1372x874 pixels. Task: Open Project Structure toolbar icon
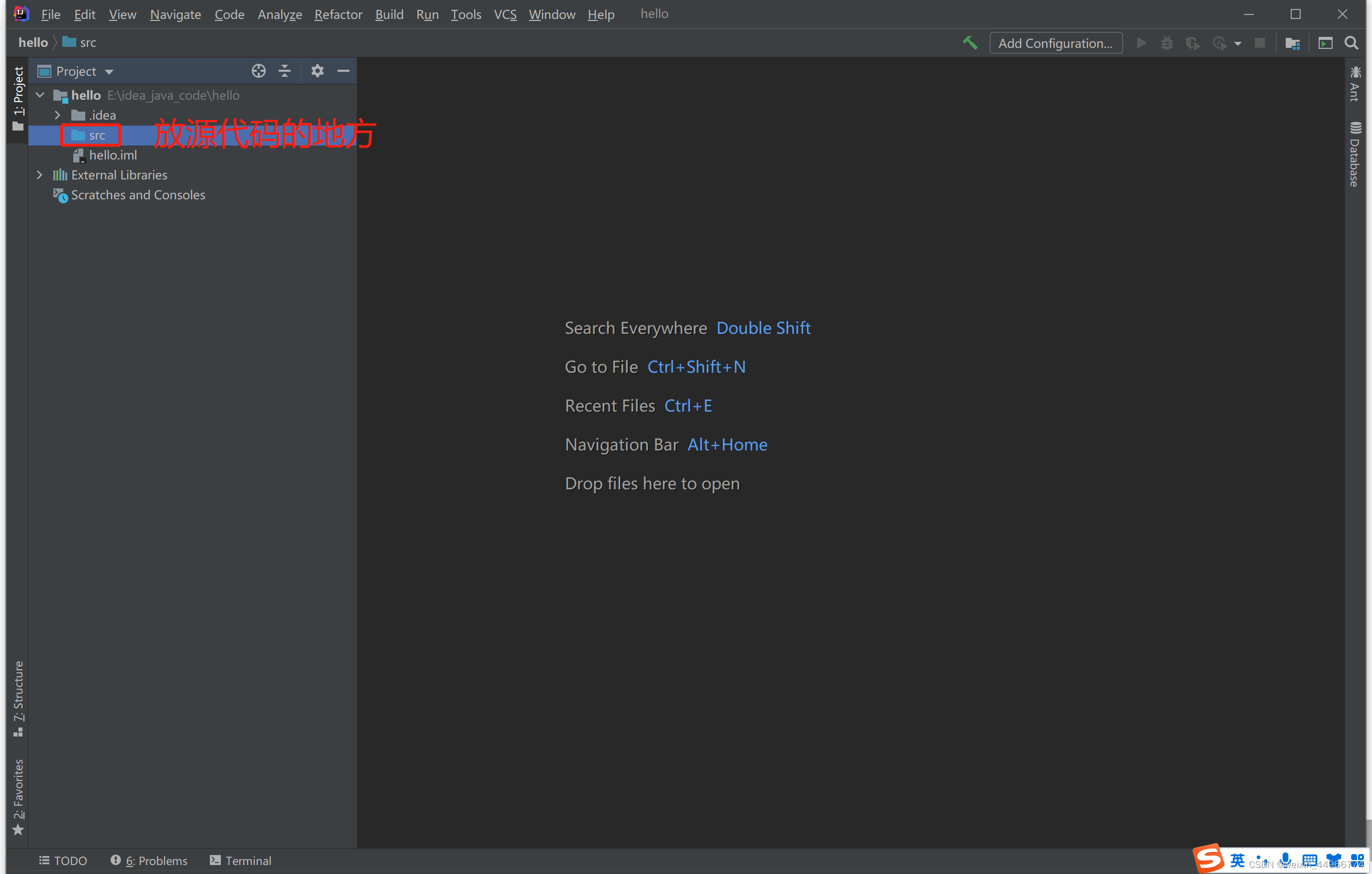point(1292,43)
